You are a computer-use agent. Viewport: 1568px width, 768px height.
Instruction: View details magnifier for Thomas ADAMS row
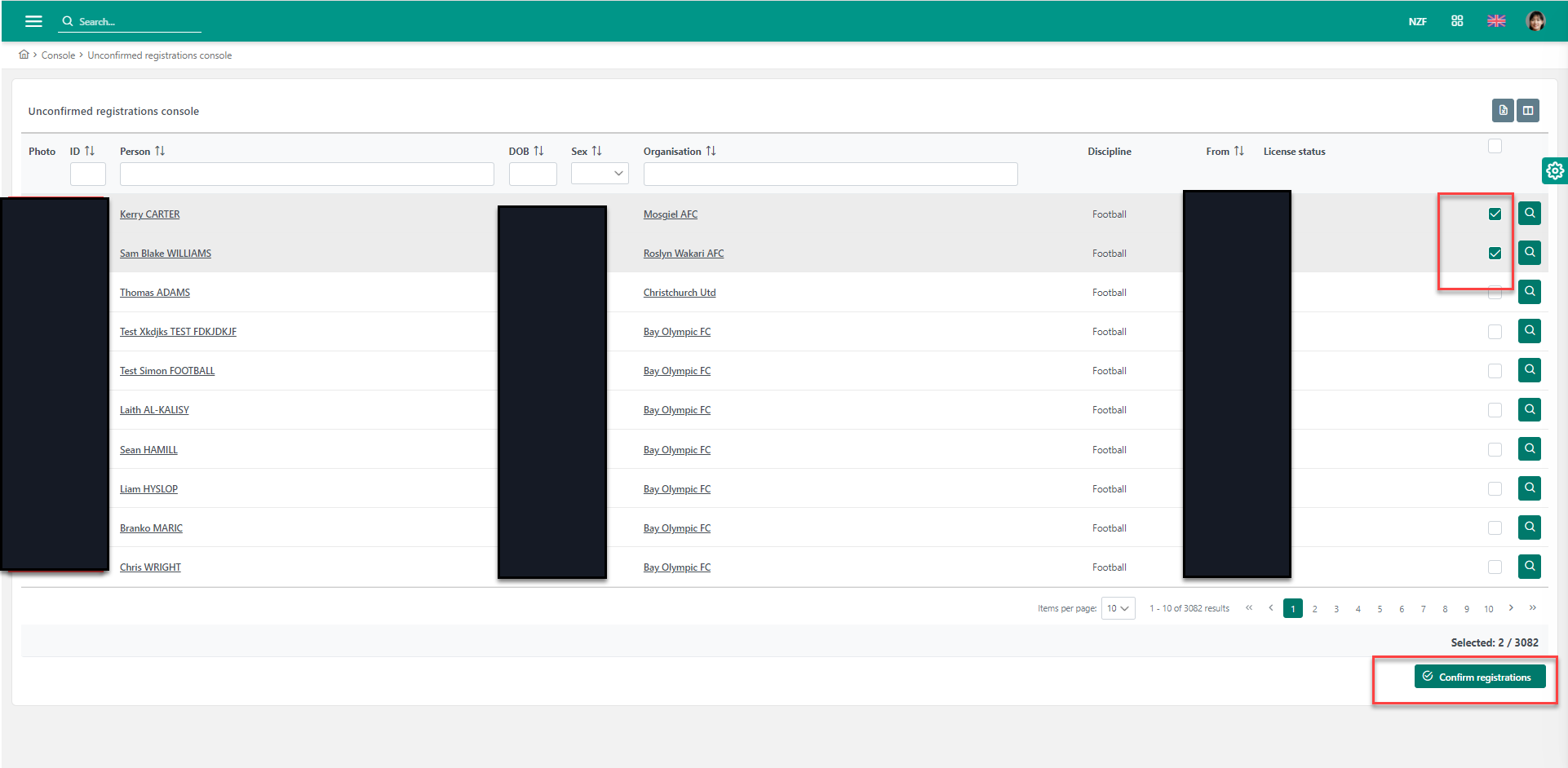click(x=1530, y=292)
